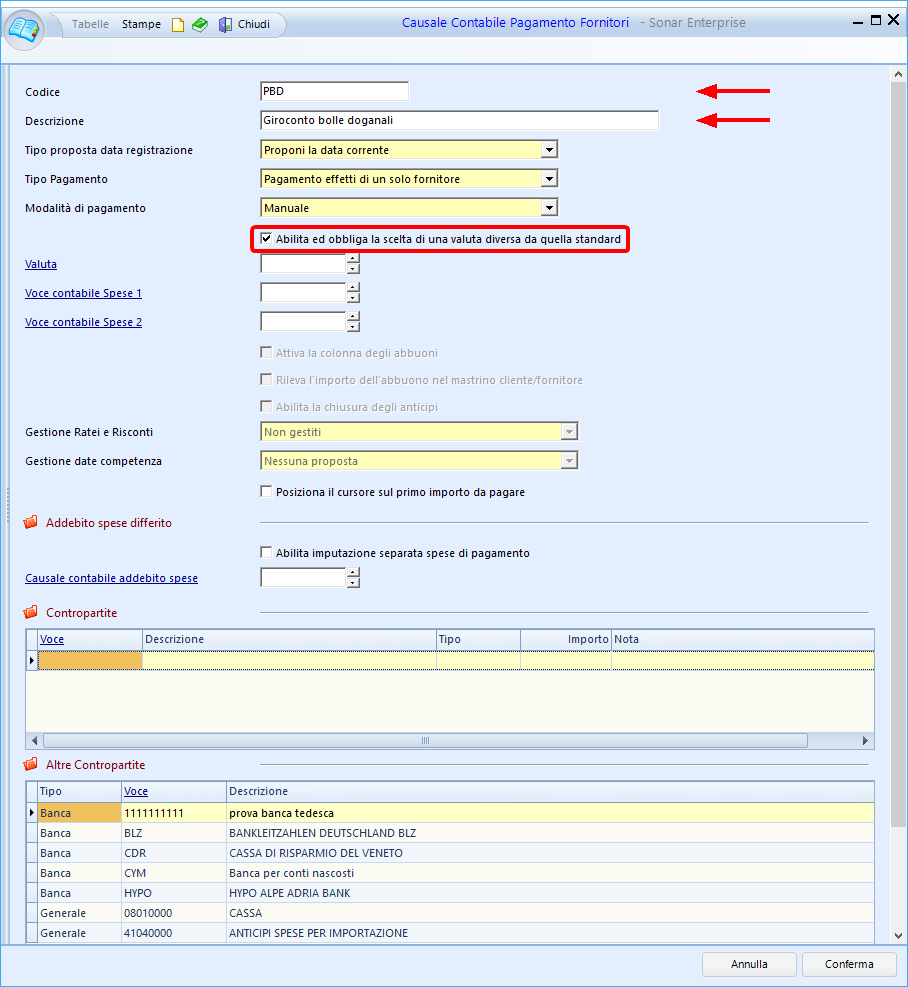The width and height of the screenshot is (908, 987).
Task: Click the Conferma button
Action: (848, 964)
